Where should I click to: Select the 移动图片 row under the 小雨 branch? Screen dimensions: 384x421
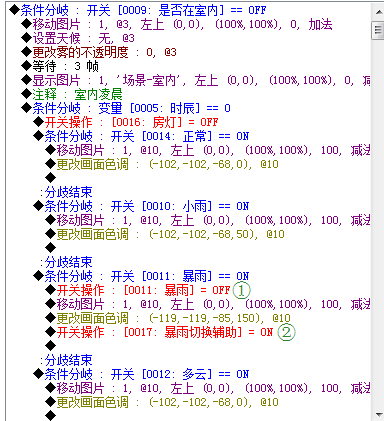click(208, 220)
